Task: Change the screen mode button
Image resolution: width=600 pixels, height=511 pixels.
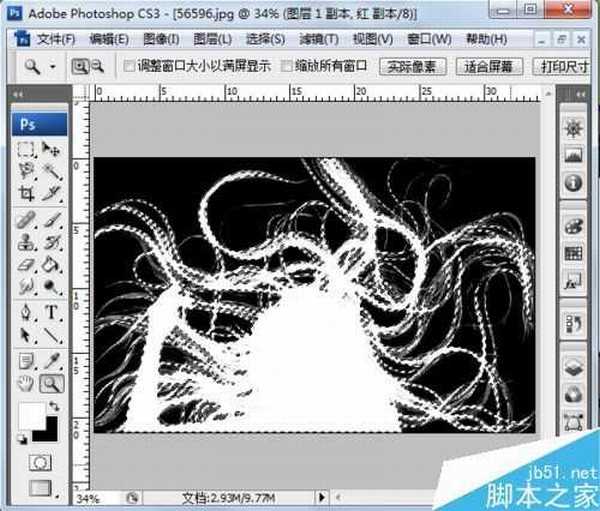Action: pos(41,488)
